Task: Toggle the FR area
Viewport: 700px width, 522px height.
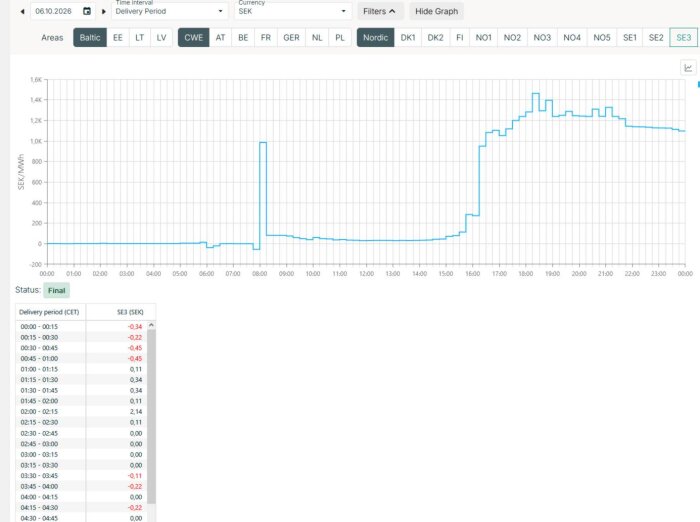Action: point(266,38)
